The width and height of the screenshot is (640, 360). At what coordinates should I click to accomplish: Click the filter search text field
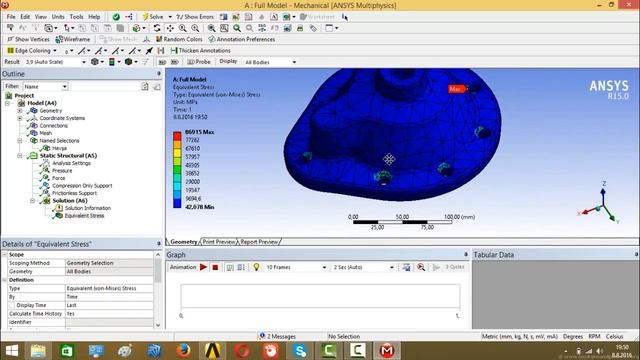click(x=105, y=87)
